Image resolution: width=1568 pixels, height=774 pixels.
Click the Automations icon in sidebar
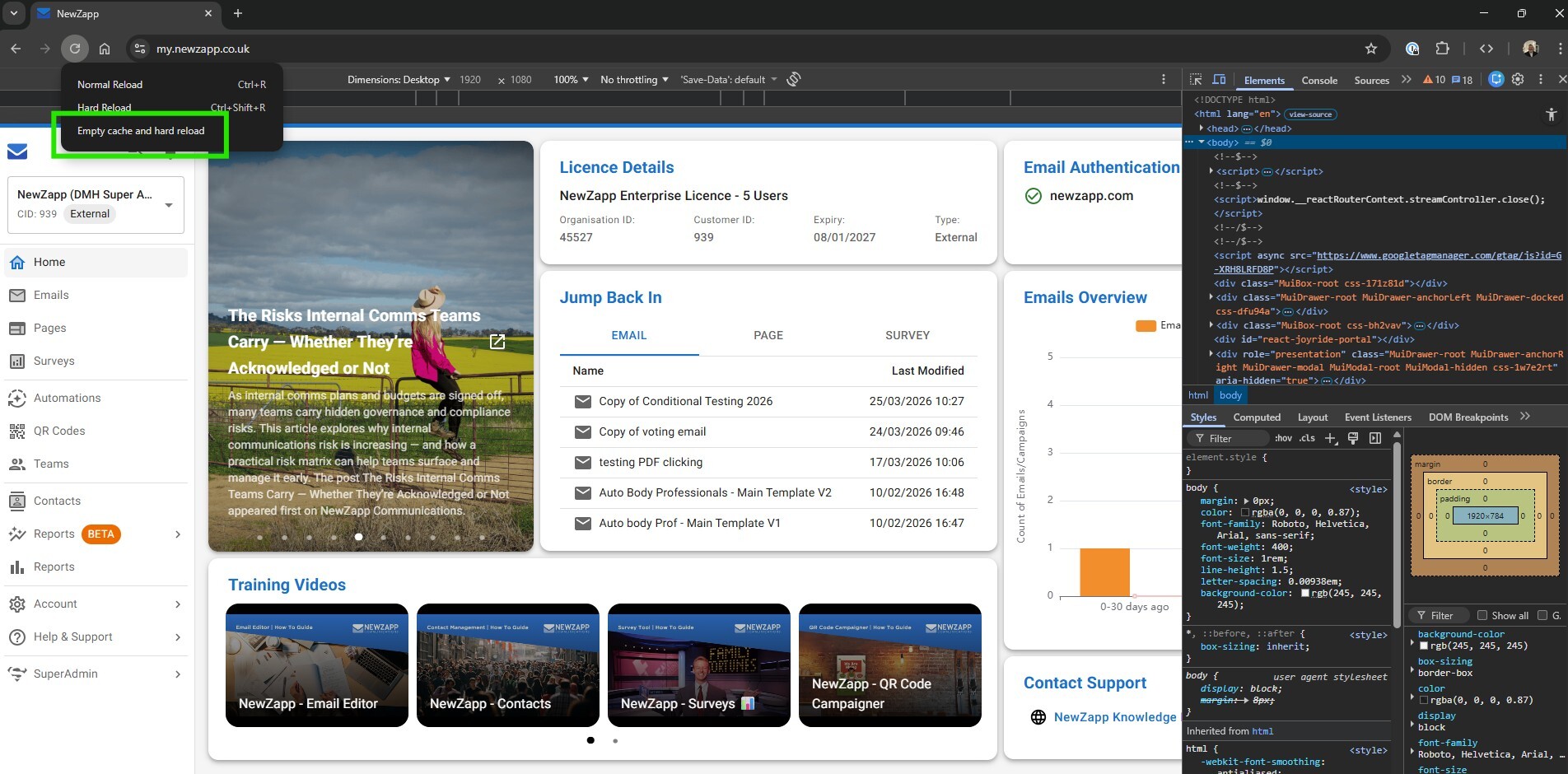click(x=16, y=399)
